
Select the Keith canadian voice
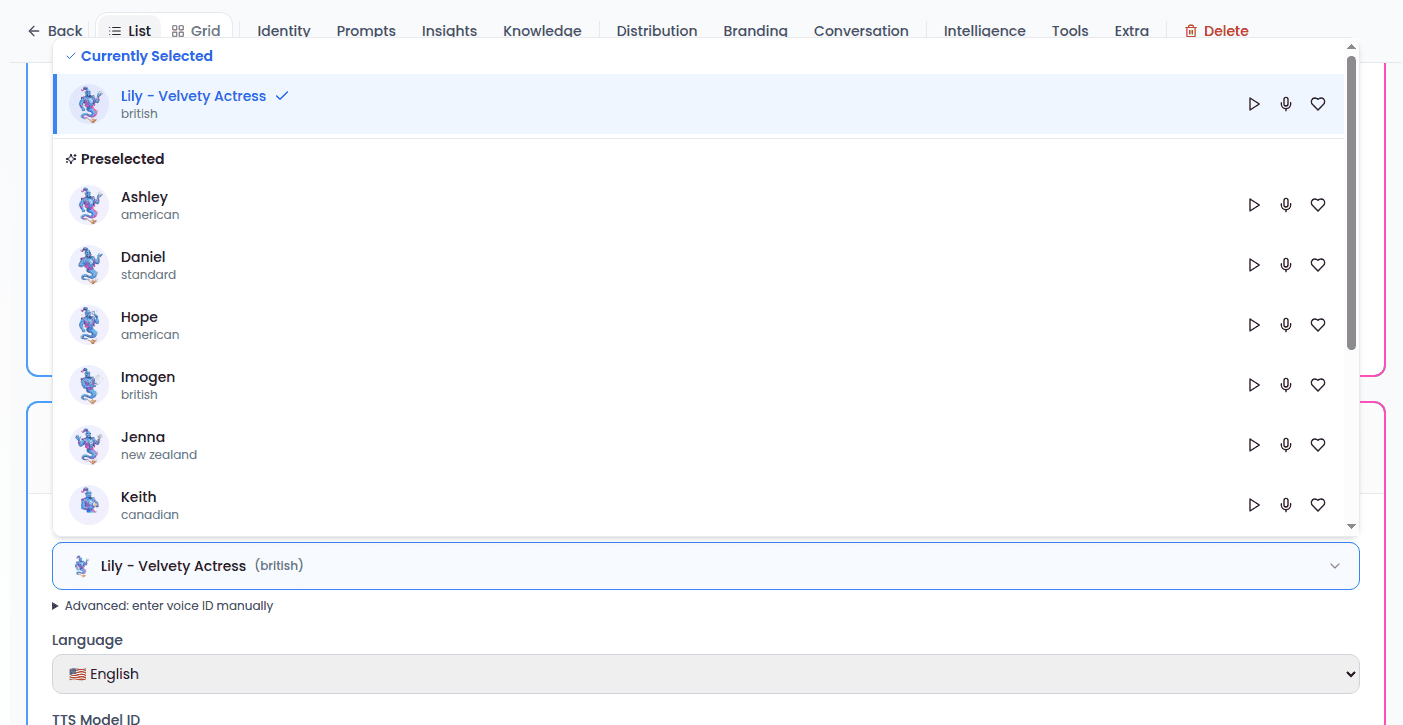[698, 505]
